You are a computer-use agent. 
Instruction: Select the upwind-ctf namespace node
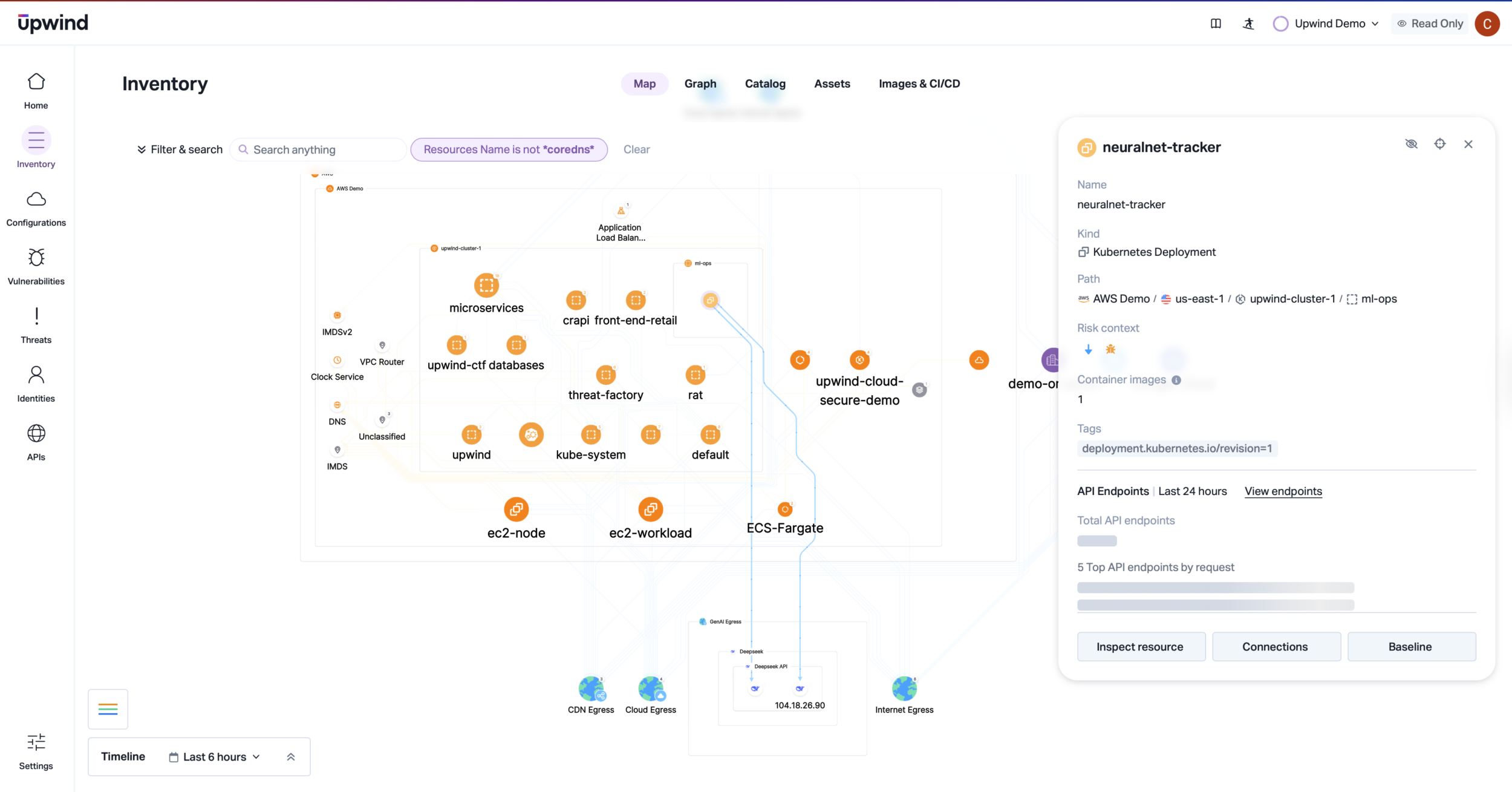point(457,345)
